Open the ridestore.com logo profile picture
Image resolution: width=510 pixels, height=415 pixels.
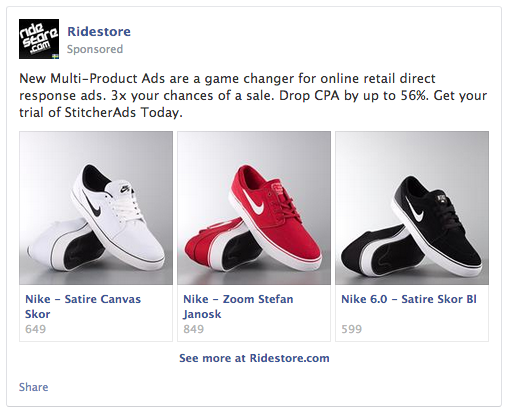pyautogui.click(x=39, y=39)
